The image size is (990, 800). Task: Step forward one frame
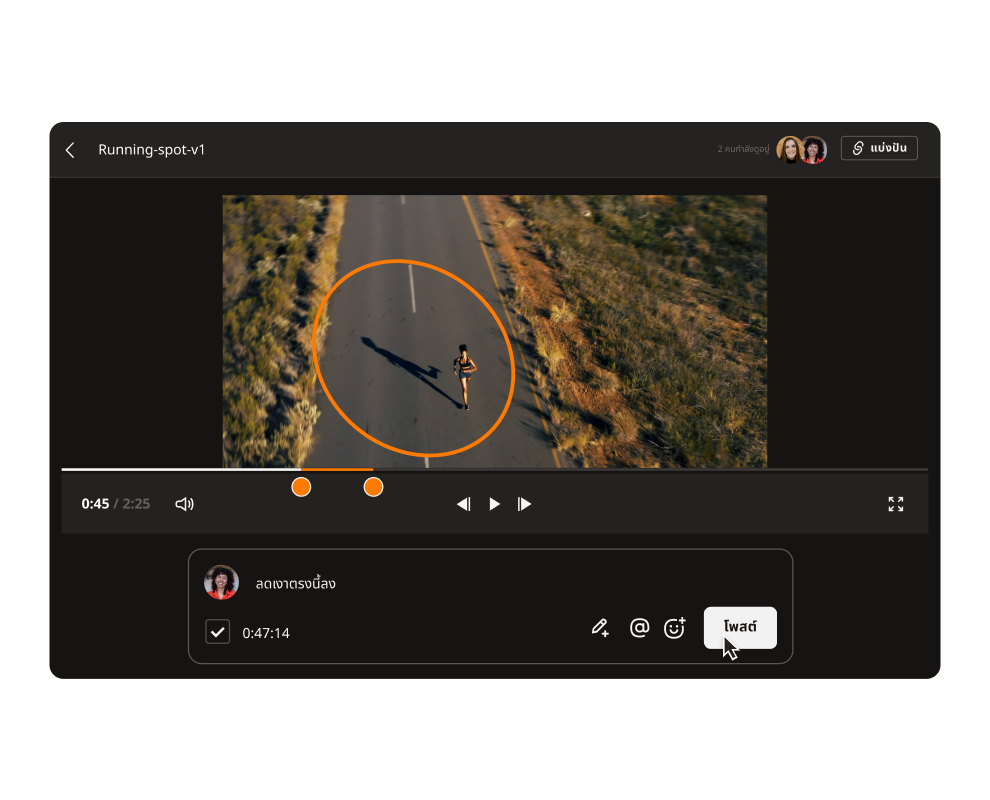click(525, 504)
